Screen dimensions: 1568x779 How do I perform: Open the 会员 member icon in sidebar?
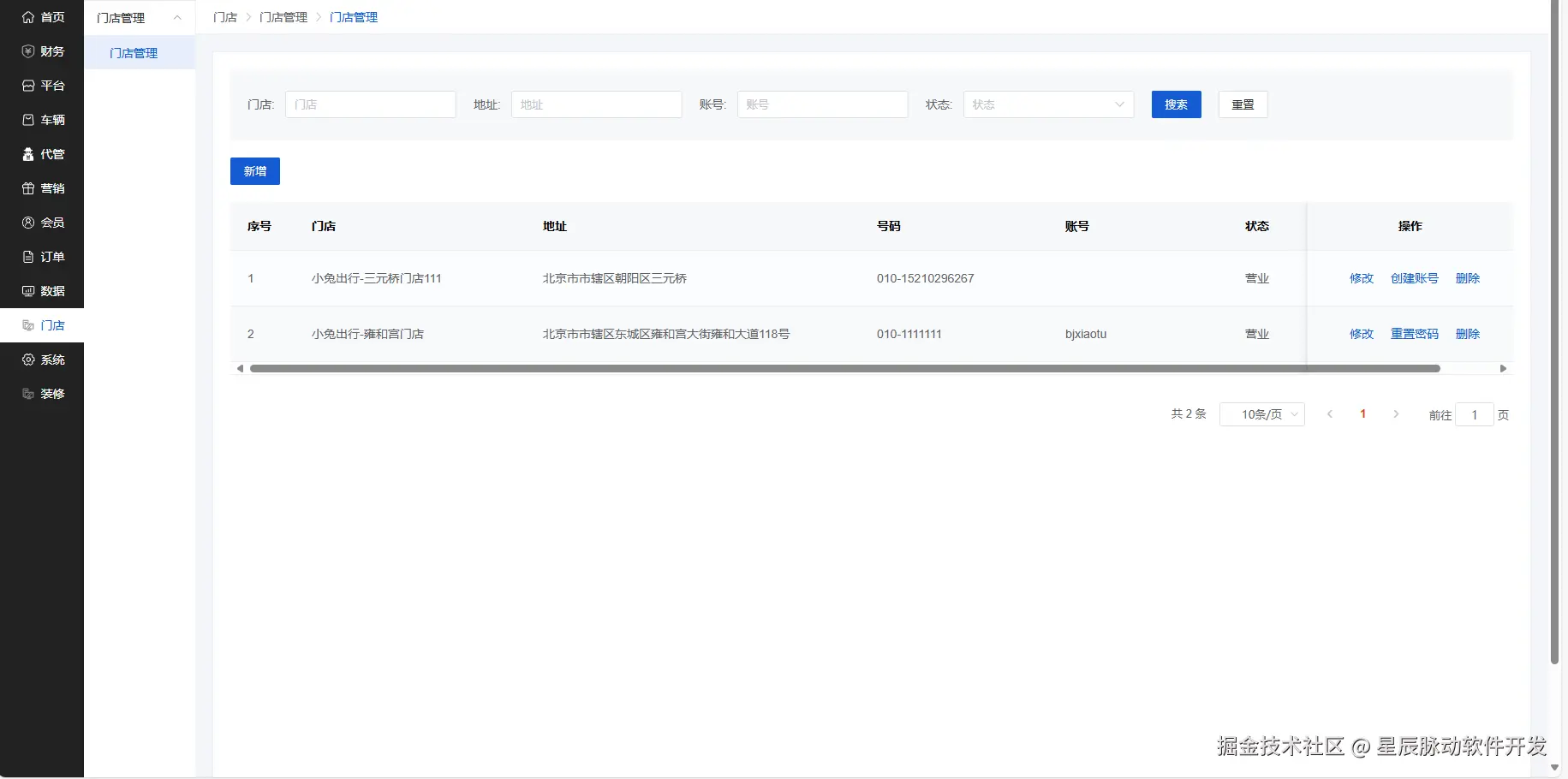(28, 223)
